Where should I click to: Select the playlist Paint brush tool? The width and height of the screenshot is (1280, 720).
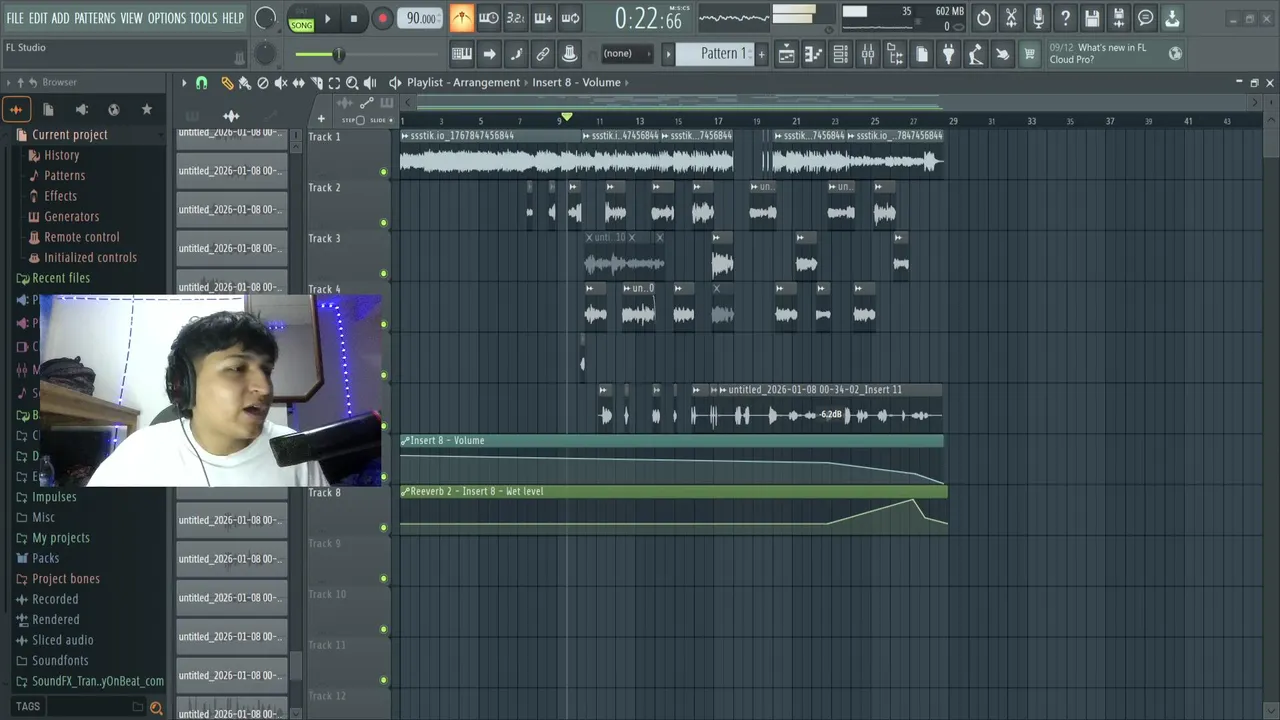pos(245,83)
